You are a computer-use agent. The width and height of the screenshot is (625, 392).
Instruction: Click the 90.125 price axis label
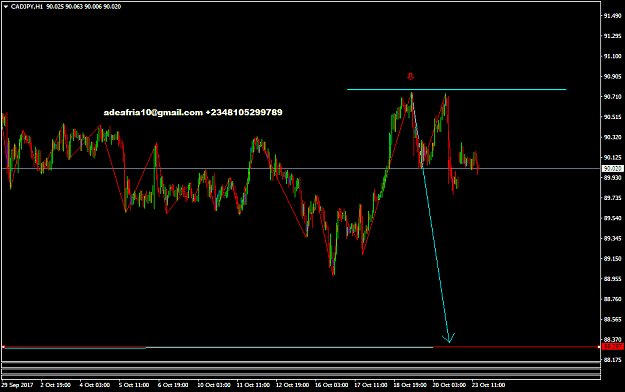(x=613, y=158)
